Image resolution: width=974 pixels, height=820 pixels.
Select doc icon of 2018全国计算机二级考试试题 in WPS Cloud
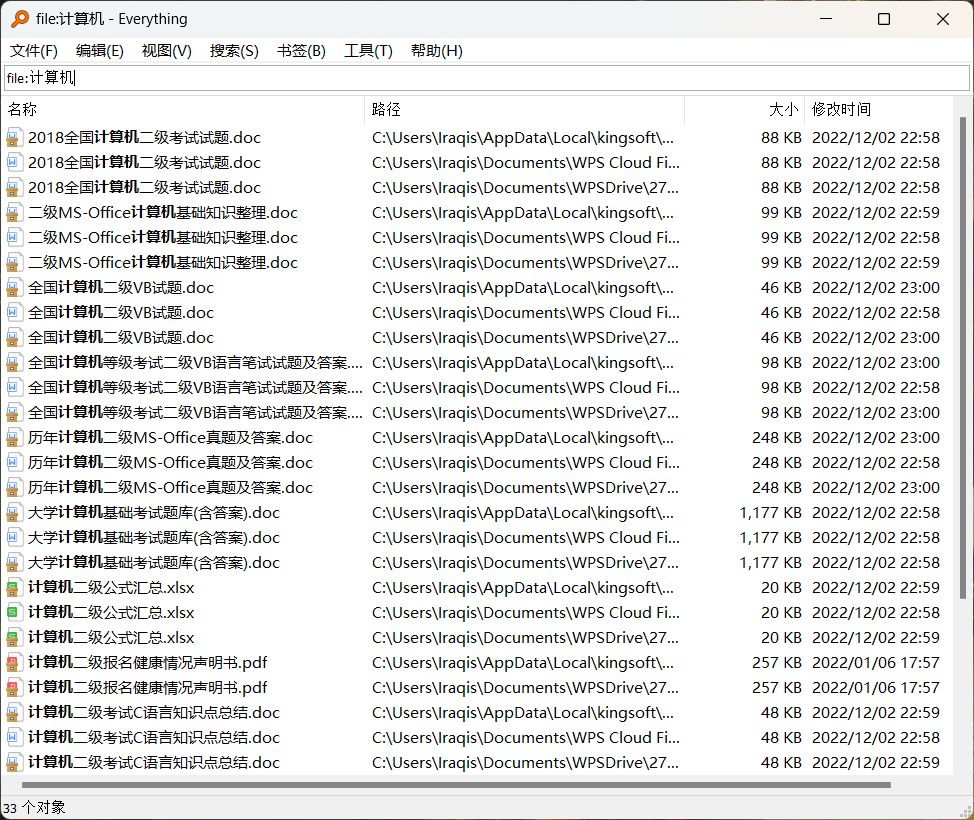pos(13,163)
